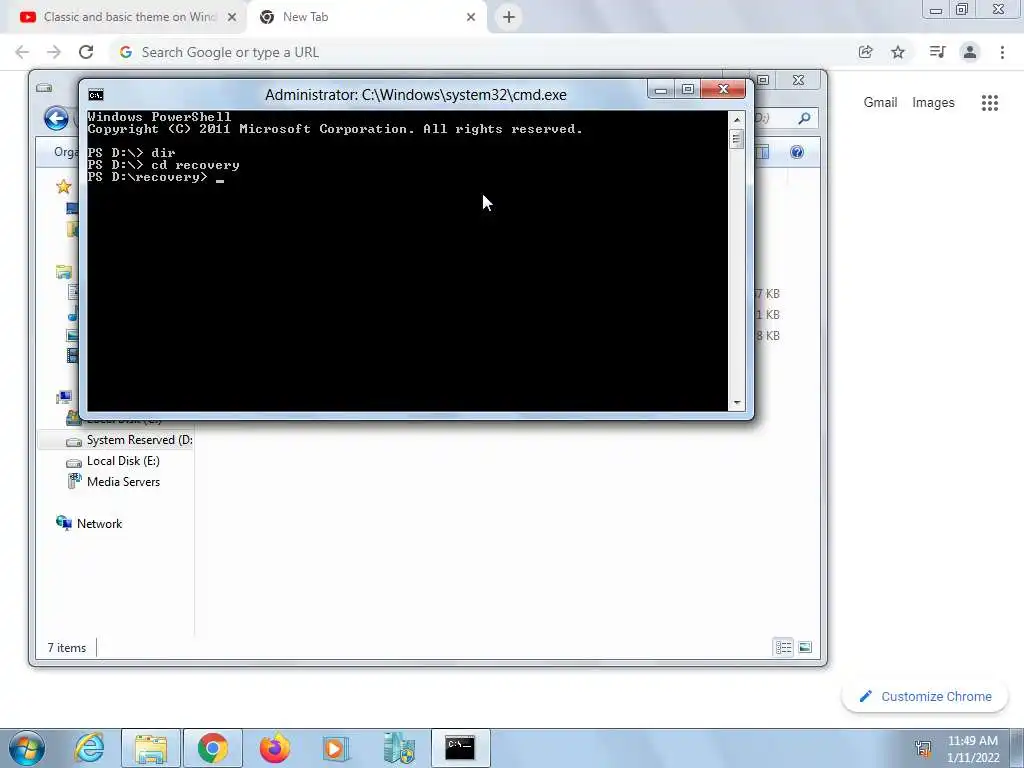This screenshot has height=768, width=1024.
Task: Open the media controls icon in Chrome
Action: pos(938,52)
